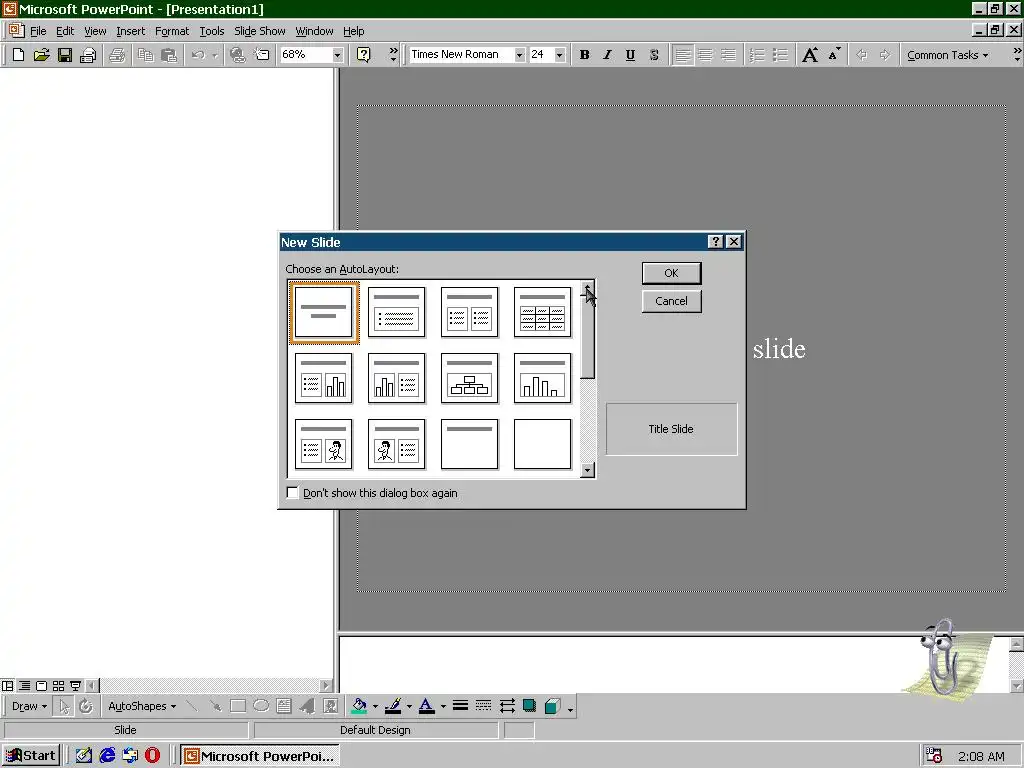Click AutoLayout list scroll down arrow
Viewport: 1024px width, 768px height.
588,470
